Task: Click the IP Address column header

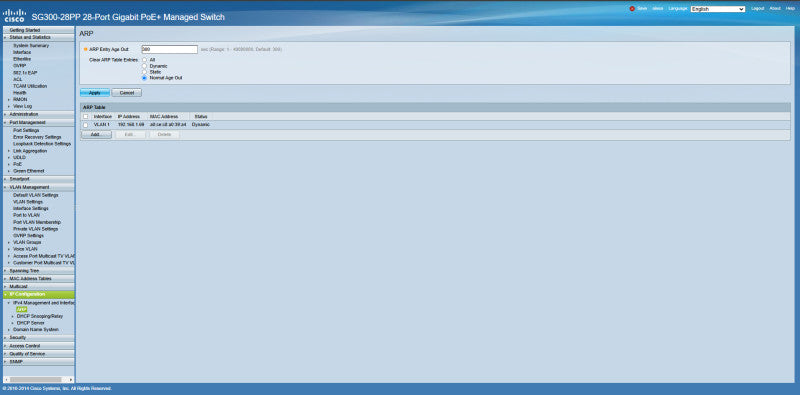Action: tap(129, 116)
